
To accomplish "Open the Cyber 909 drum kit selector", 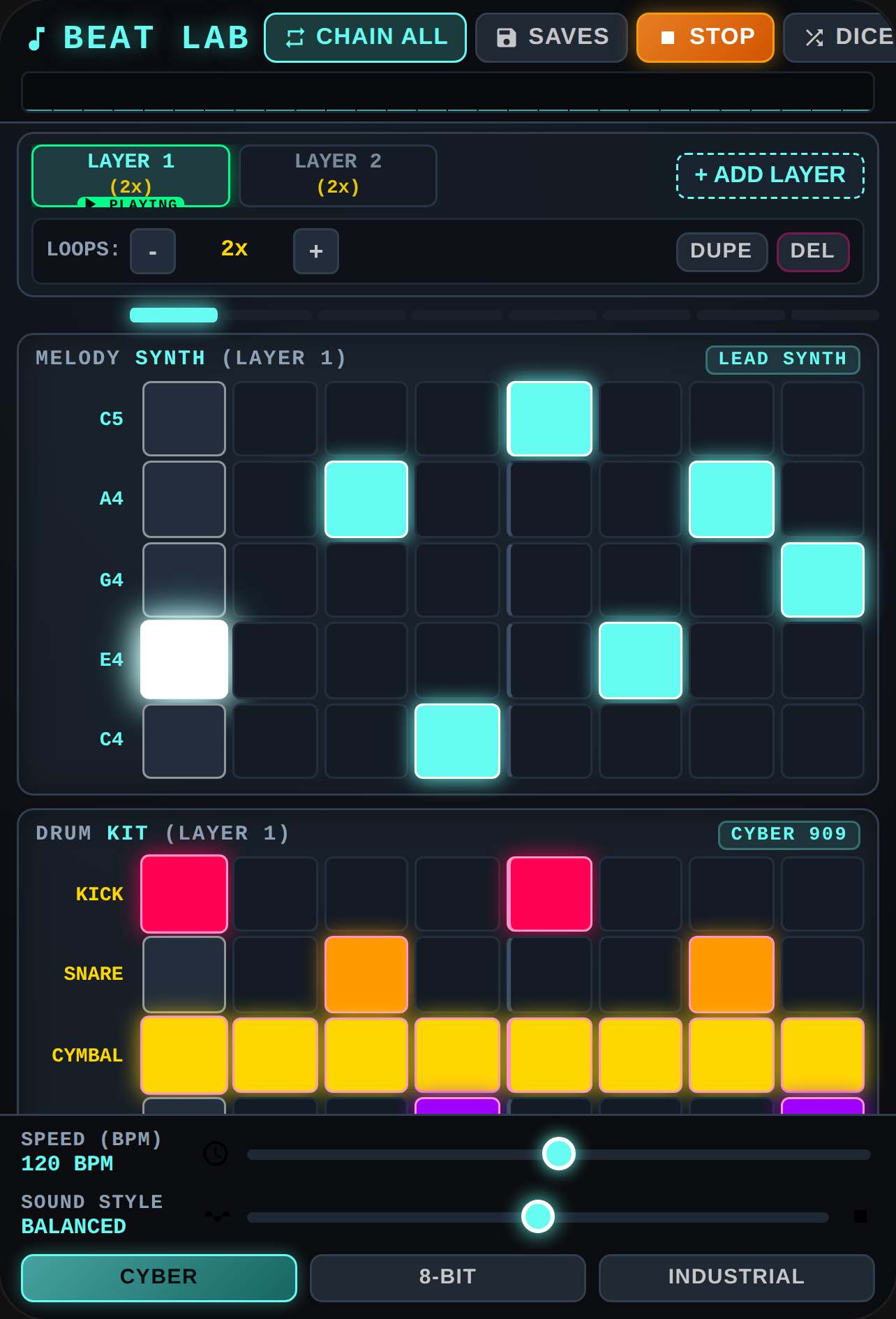I will click(x=789, y=835).
